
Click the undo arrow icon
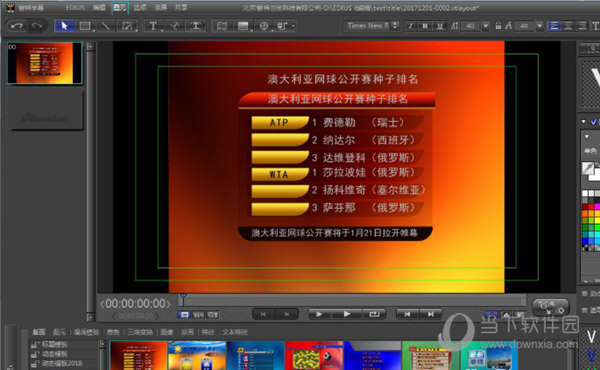point(16,26)
